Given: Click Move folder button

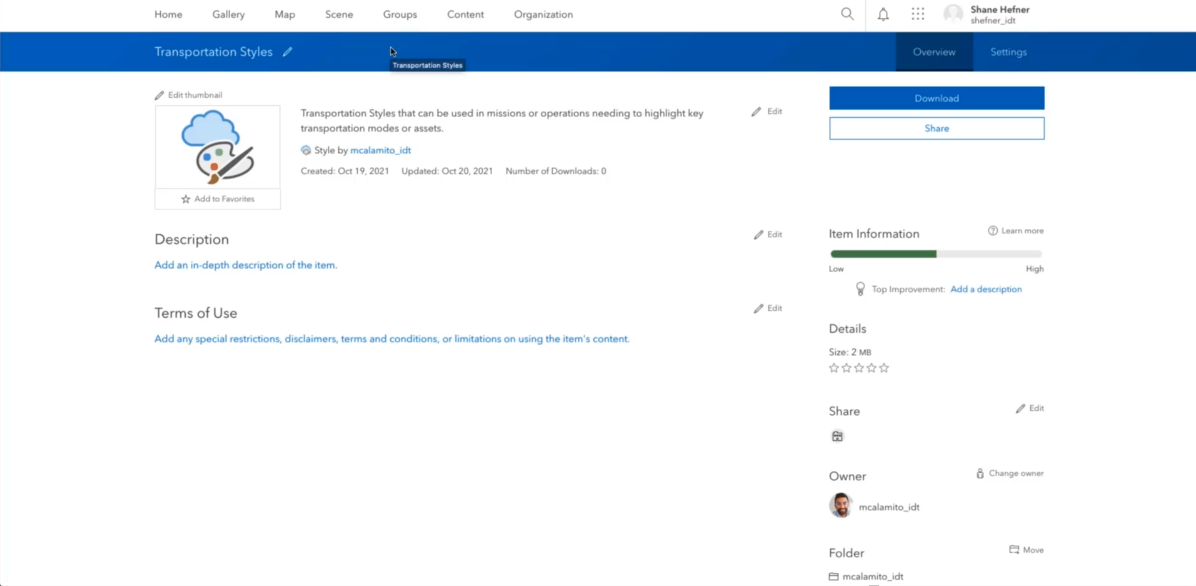Looking at the screenshot, I should coord(1026,549).
